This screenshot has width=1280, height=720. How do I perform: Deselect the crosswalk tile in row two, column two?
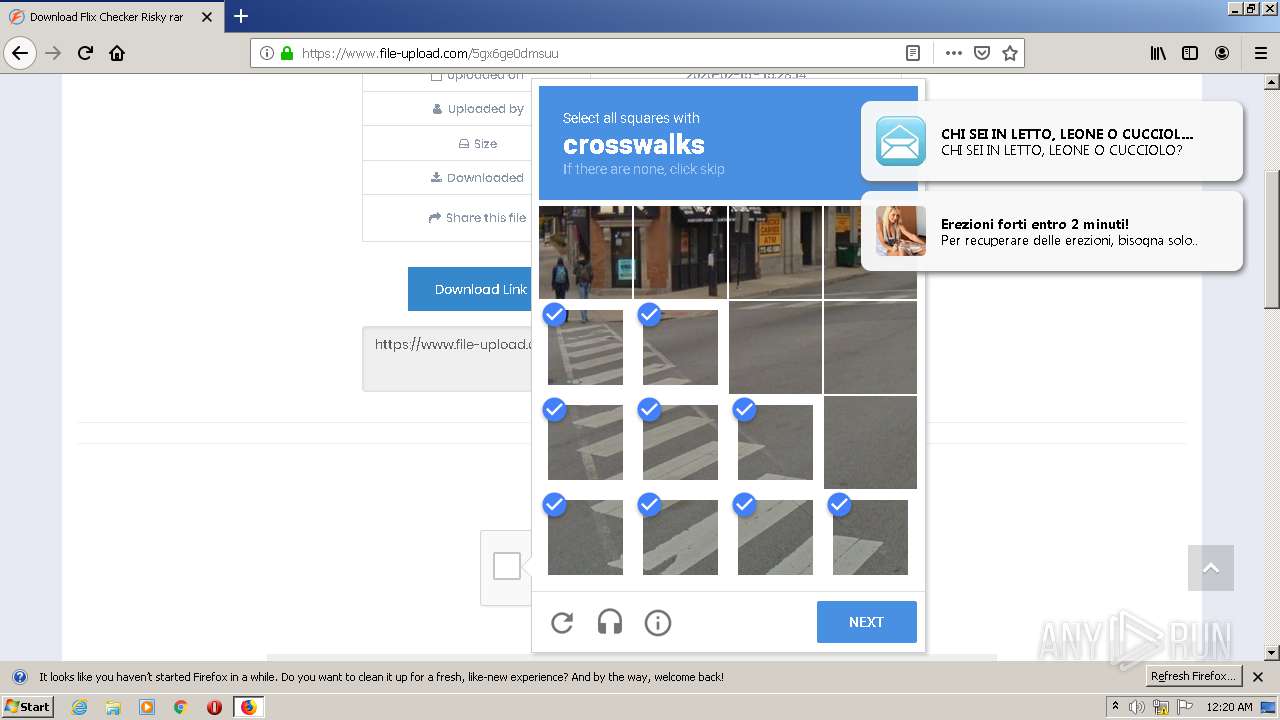pyautogui.click(x=680, y=347)
